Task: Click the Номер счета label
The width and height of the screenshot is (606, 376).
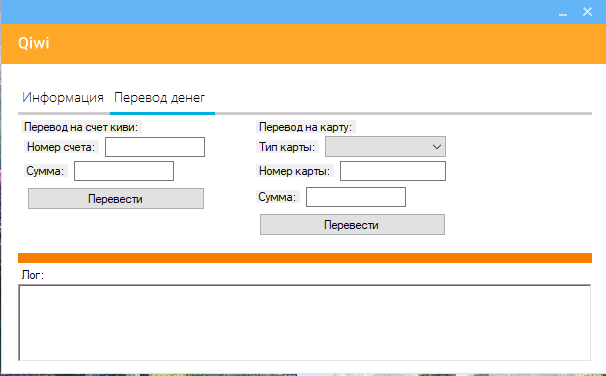Action: pyautogui.click(x=61, y=147)
